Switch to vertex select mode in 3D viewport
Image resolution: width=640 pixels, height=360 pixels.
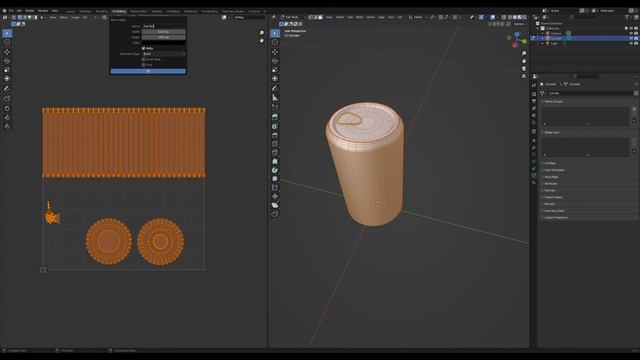(x=311, y=17)
